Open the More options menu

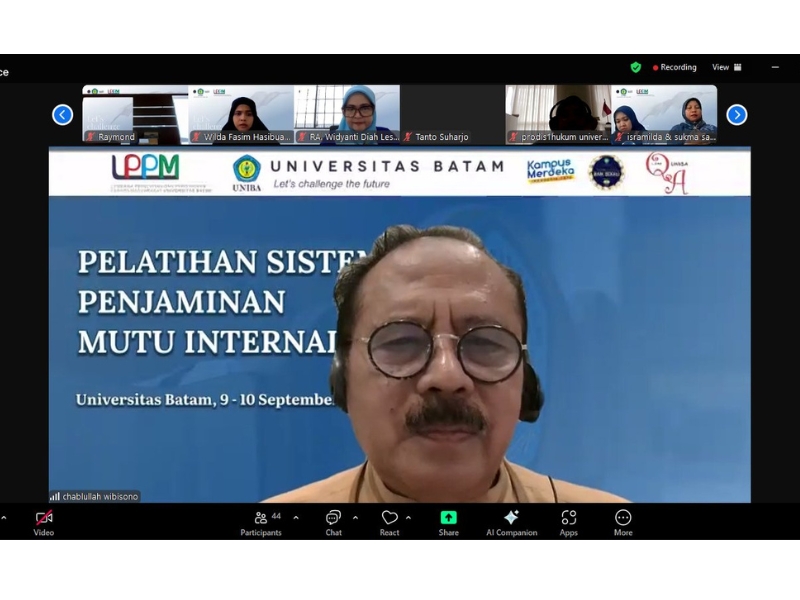click(x=623, y=523)
